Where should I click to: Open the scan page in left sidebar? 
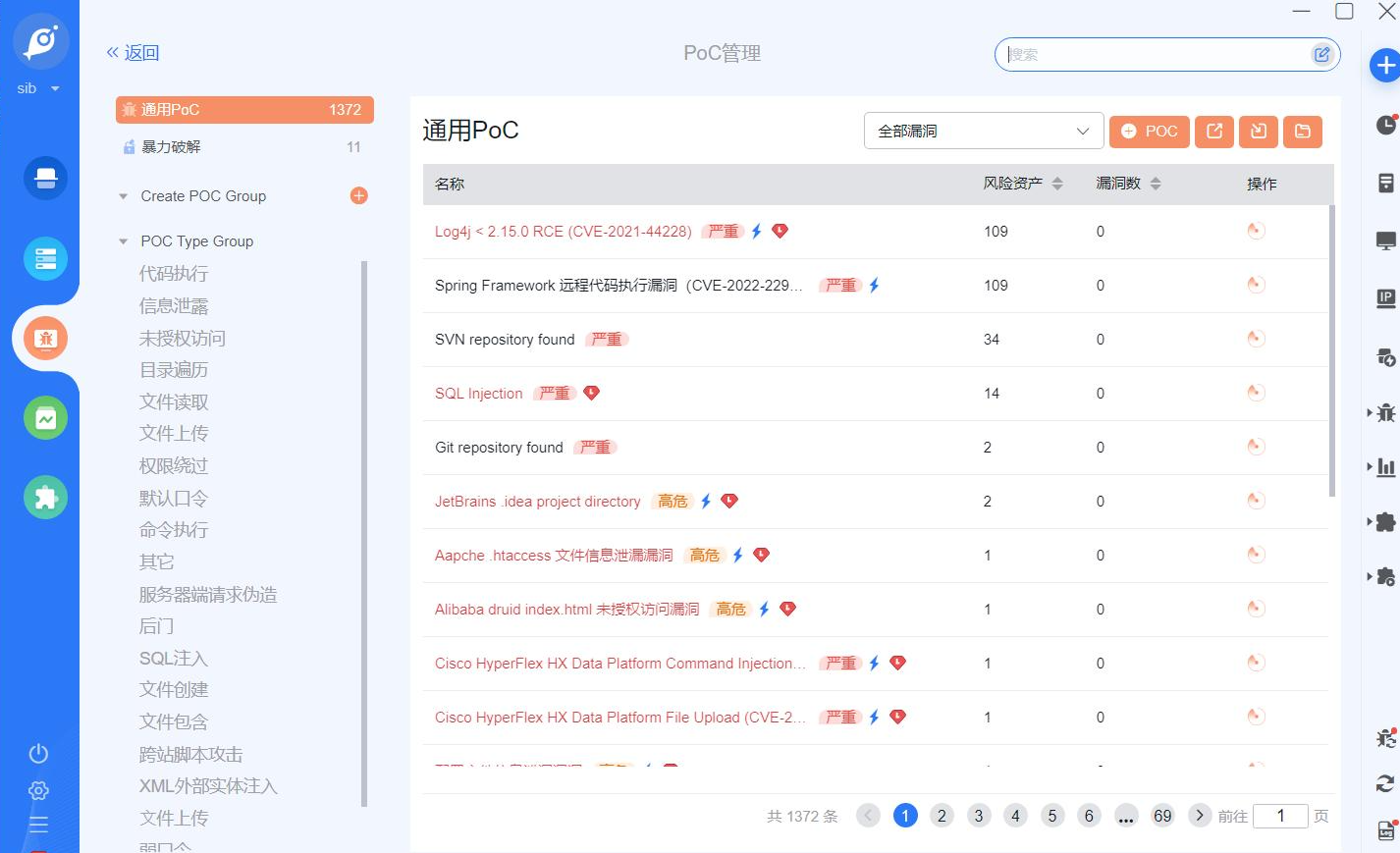[45, 178]
